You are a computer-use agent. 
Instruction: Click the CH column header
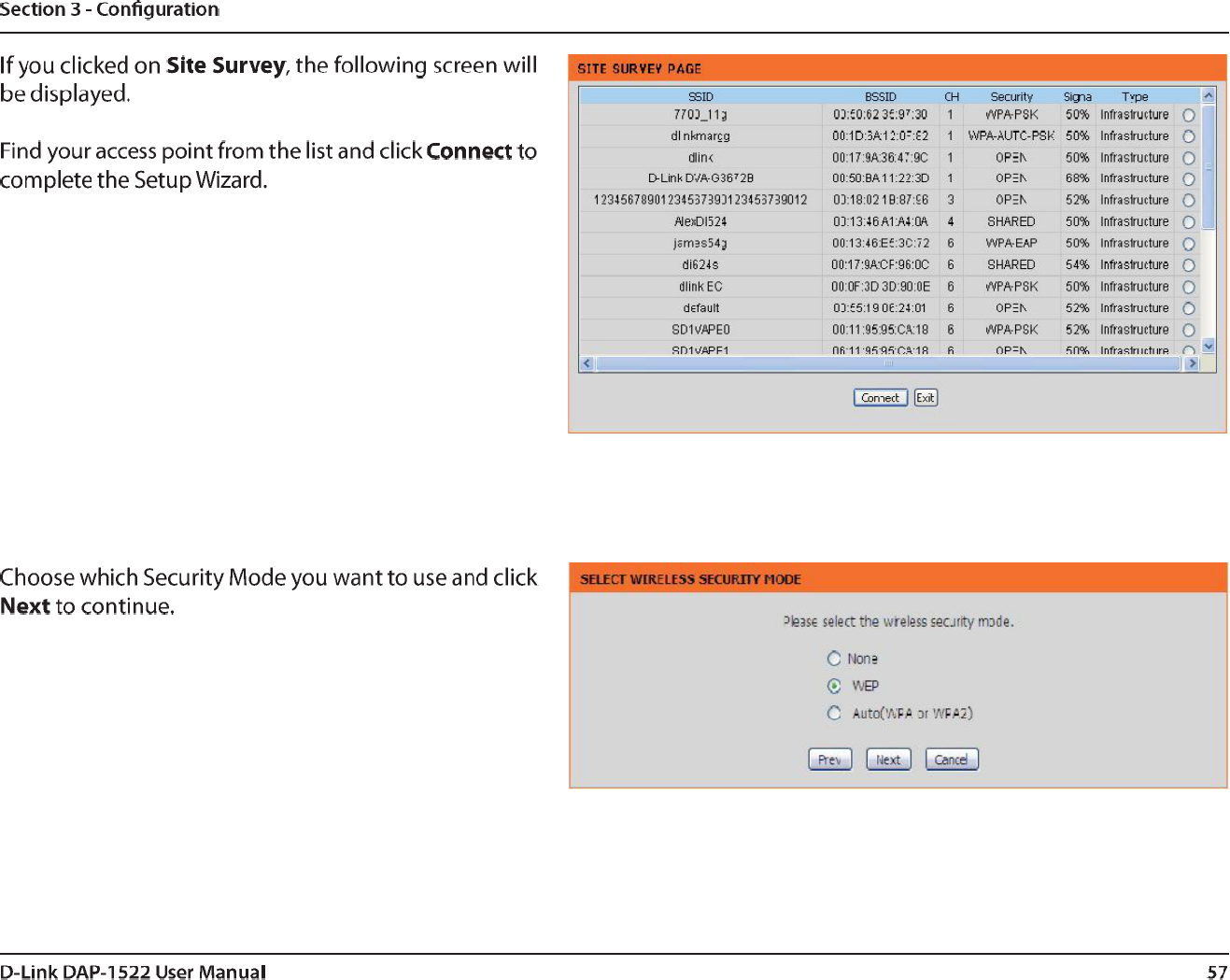[952, 96]
